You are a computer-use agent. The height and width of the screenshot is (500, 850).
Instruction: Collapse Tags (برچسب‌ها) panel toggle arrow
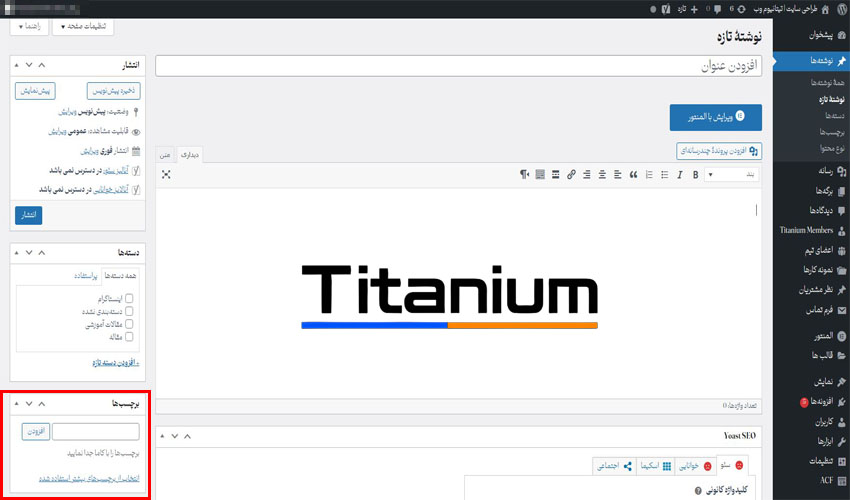tap(17, 403)
